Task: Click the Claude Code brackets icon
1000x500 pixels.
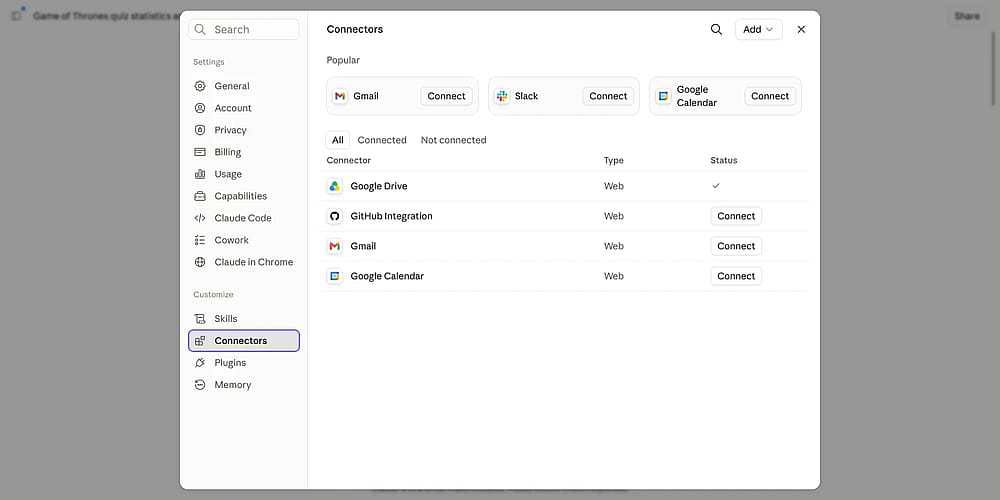Action: pyautogui.click(x=200, y=218)
